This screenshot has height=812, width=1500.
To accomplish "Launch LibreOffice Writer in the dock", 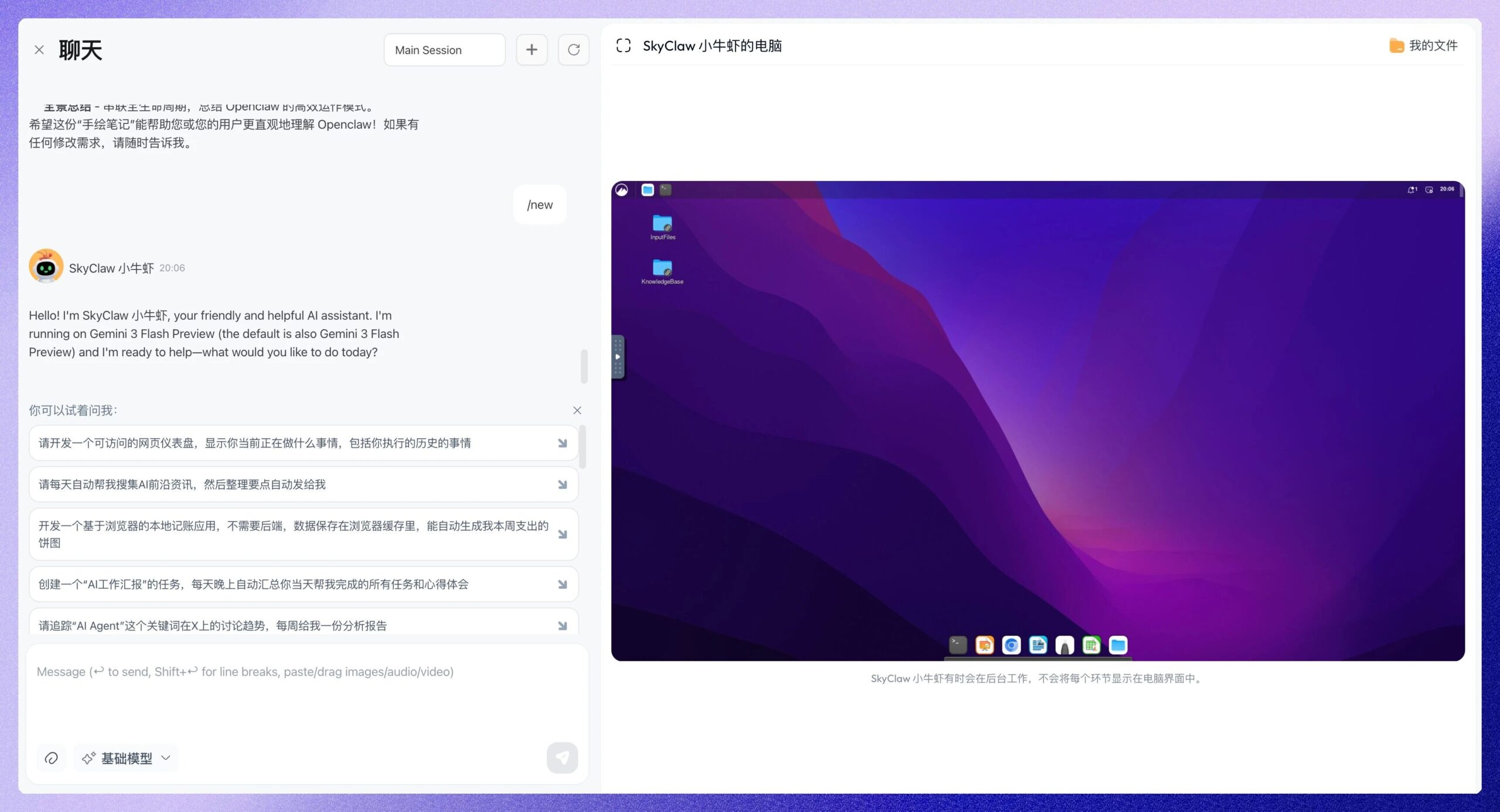I will pyautogui.click(x=1038, y=645).
